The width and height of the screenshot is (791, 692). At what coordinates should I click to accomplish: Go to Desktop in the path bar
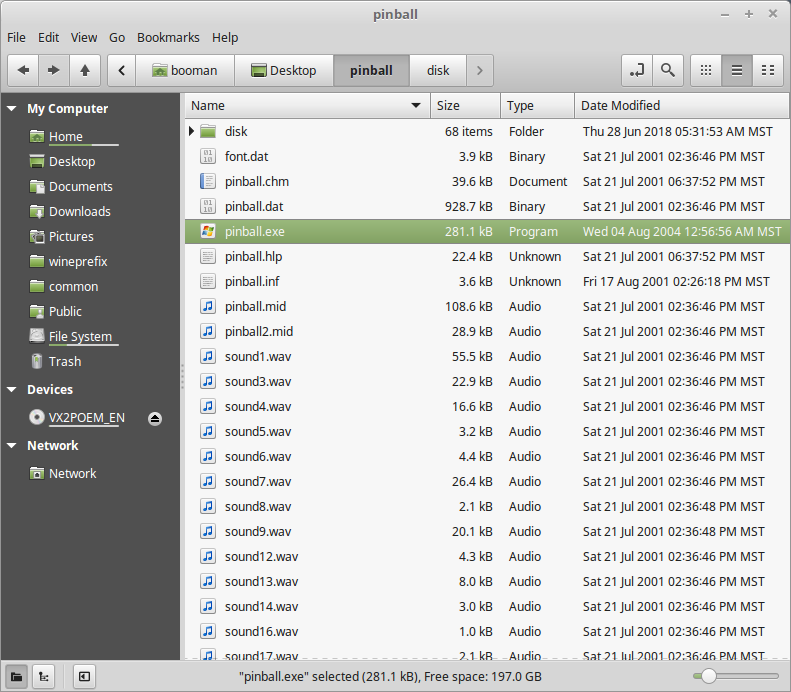[284, 70]
